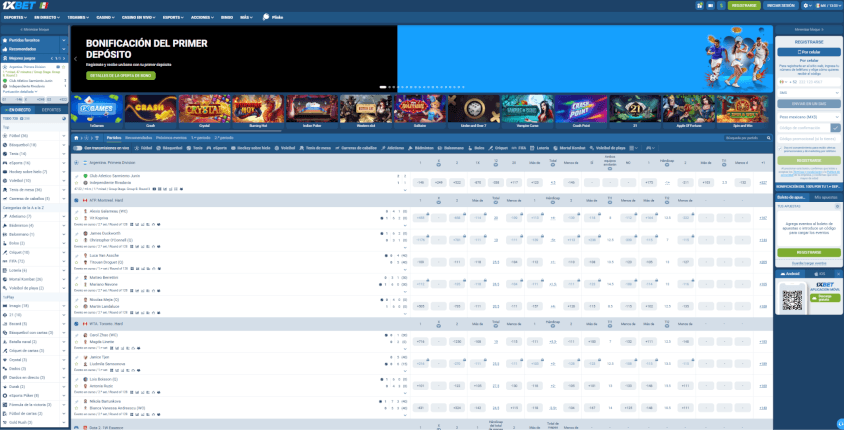
Task: Click the phone number input field
Action: 813,82
